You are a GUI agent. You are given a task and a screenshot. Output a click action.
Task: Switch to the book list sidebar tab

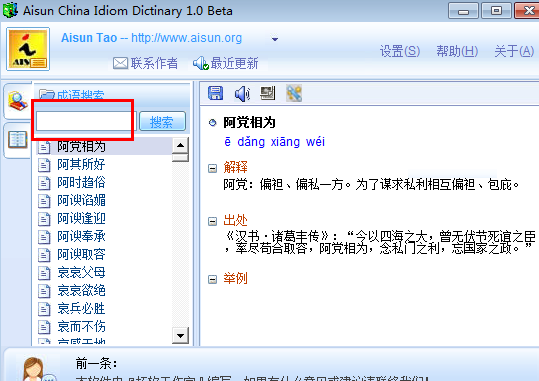coord(18,140)
